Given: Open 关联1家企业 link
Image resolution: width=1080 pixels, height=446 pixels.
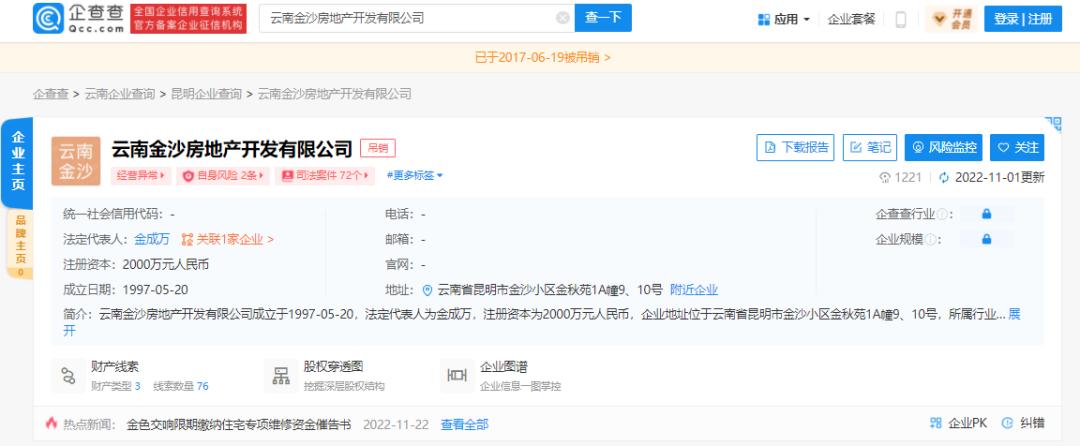Looking at the screenshot, I should [227, 240].
